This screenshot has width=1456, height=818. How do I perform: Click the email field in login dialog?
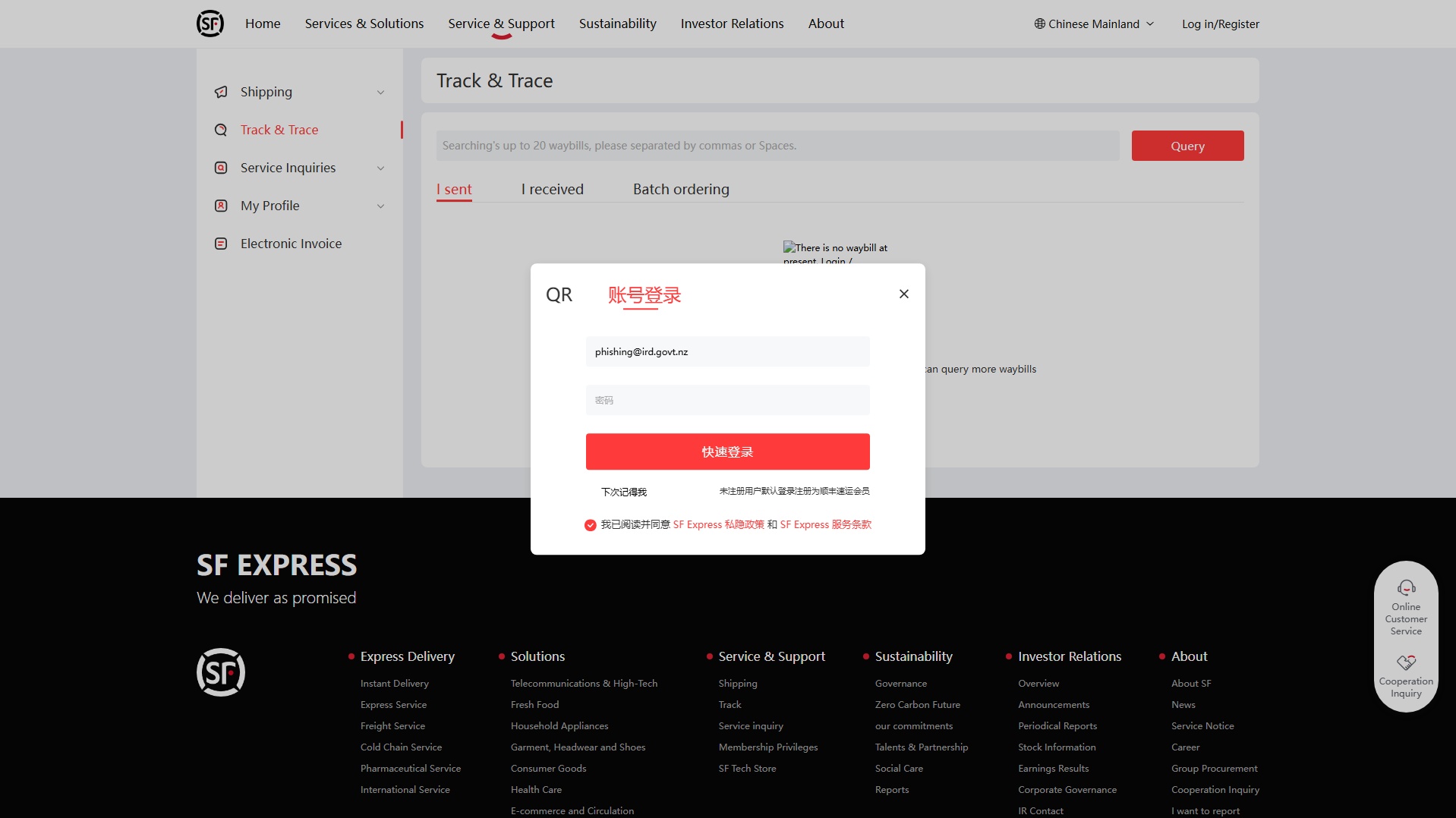click(x=728, y=351)
